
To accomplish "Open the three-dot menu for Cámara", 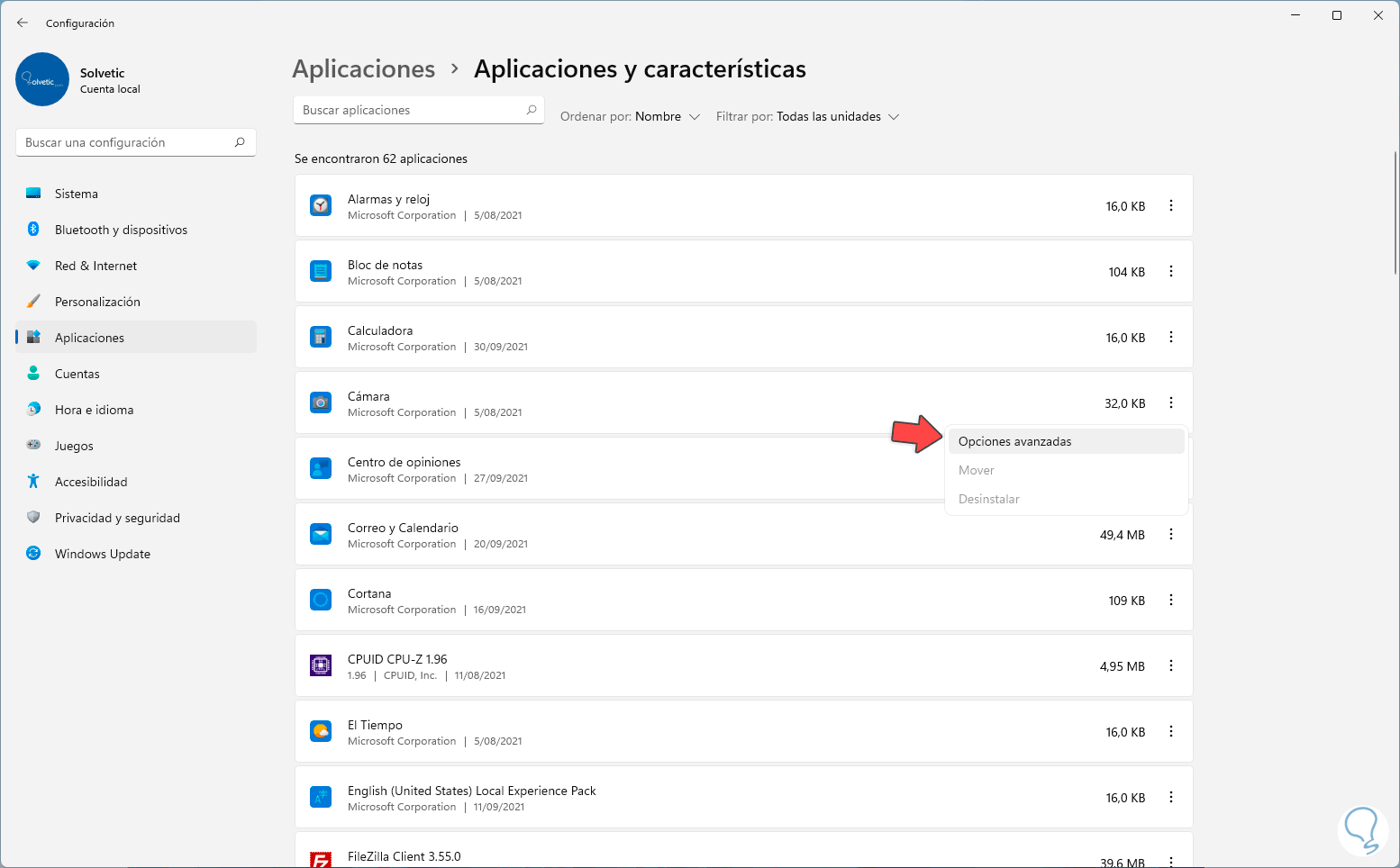I will 1171,402.
